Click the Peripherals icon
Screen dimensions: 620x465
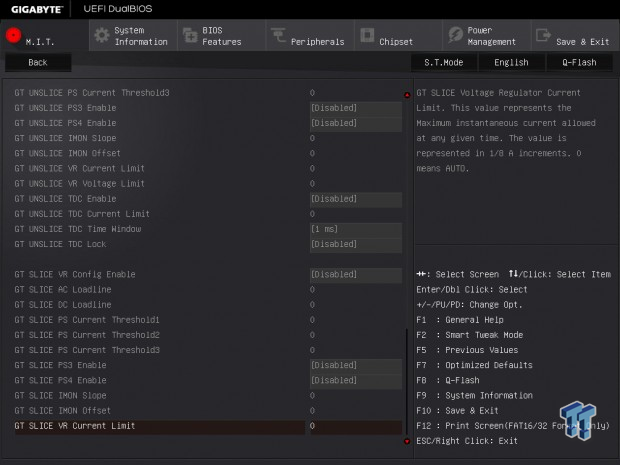(278, 35)
